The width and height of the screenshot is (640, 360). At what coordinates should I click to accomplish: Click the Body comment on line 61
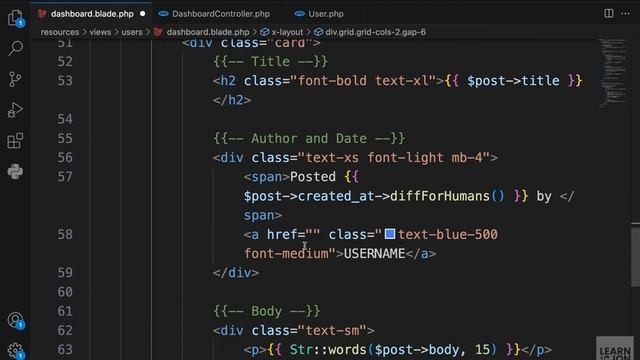click(267, 311)
